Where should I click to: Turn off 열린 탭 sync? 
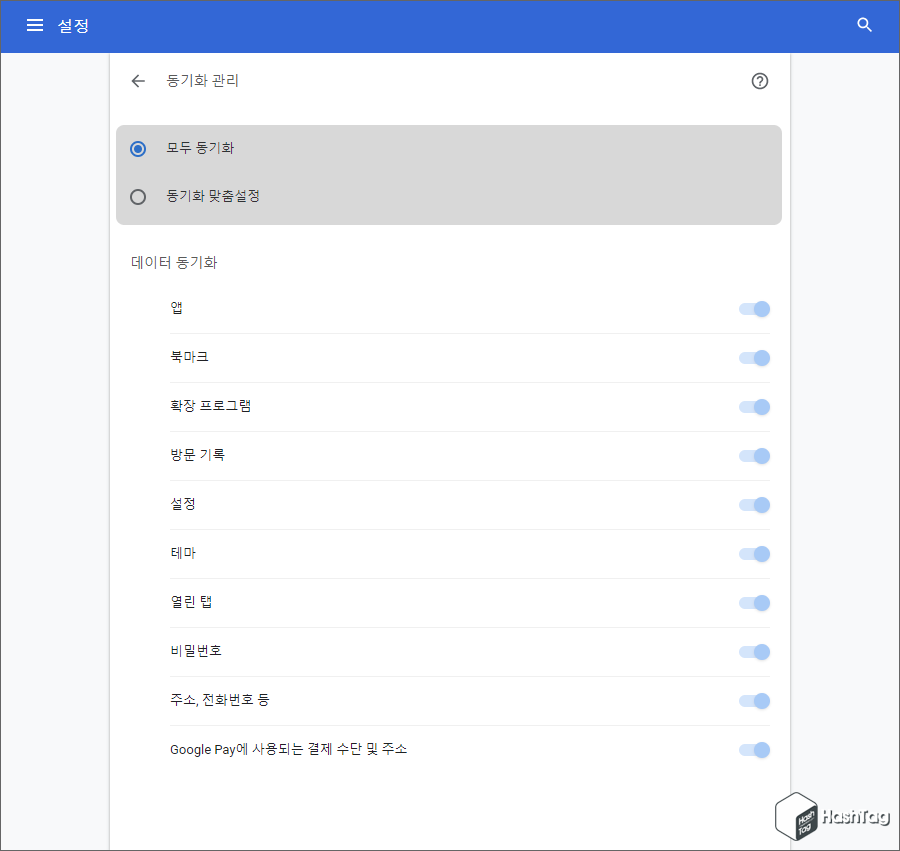pyautogui.click(x=754, y=603)
